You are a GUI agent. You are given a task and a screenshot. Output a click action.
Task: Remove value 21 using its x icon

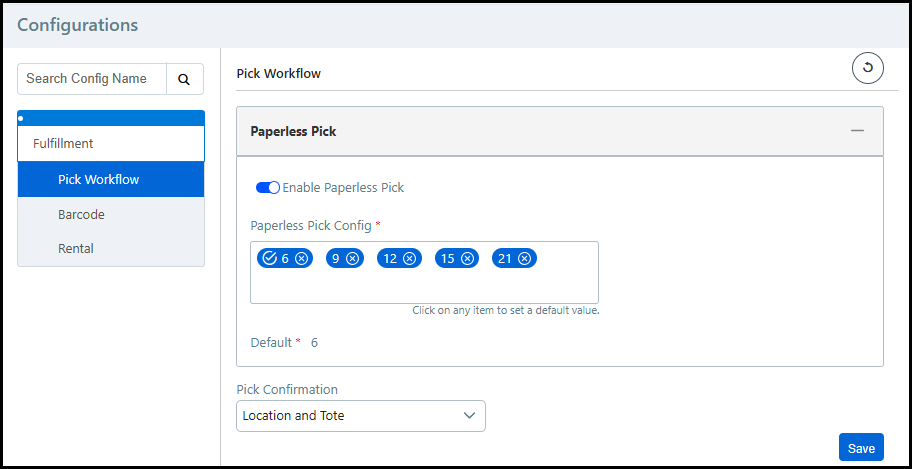coord(524,258)
